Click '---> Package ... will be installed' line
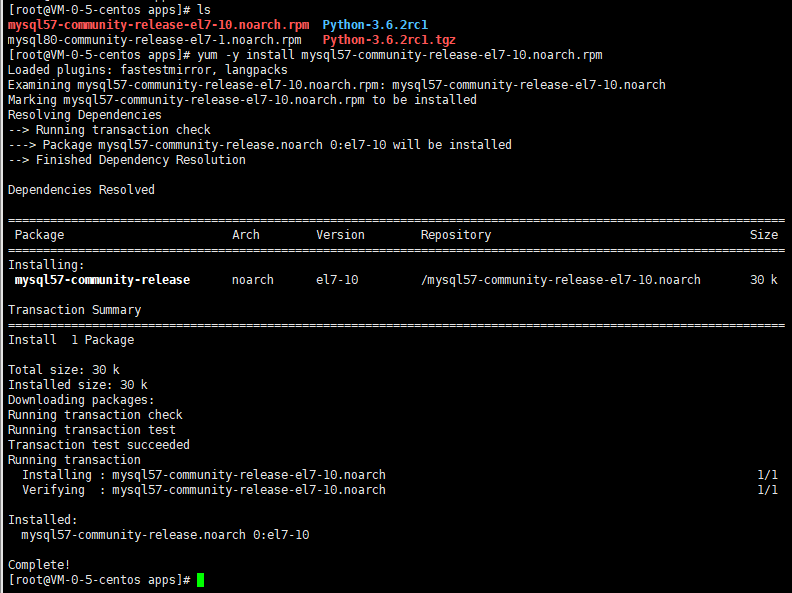This screenshot has width=792, height=593. (x=260, y=145)
